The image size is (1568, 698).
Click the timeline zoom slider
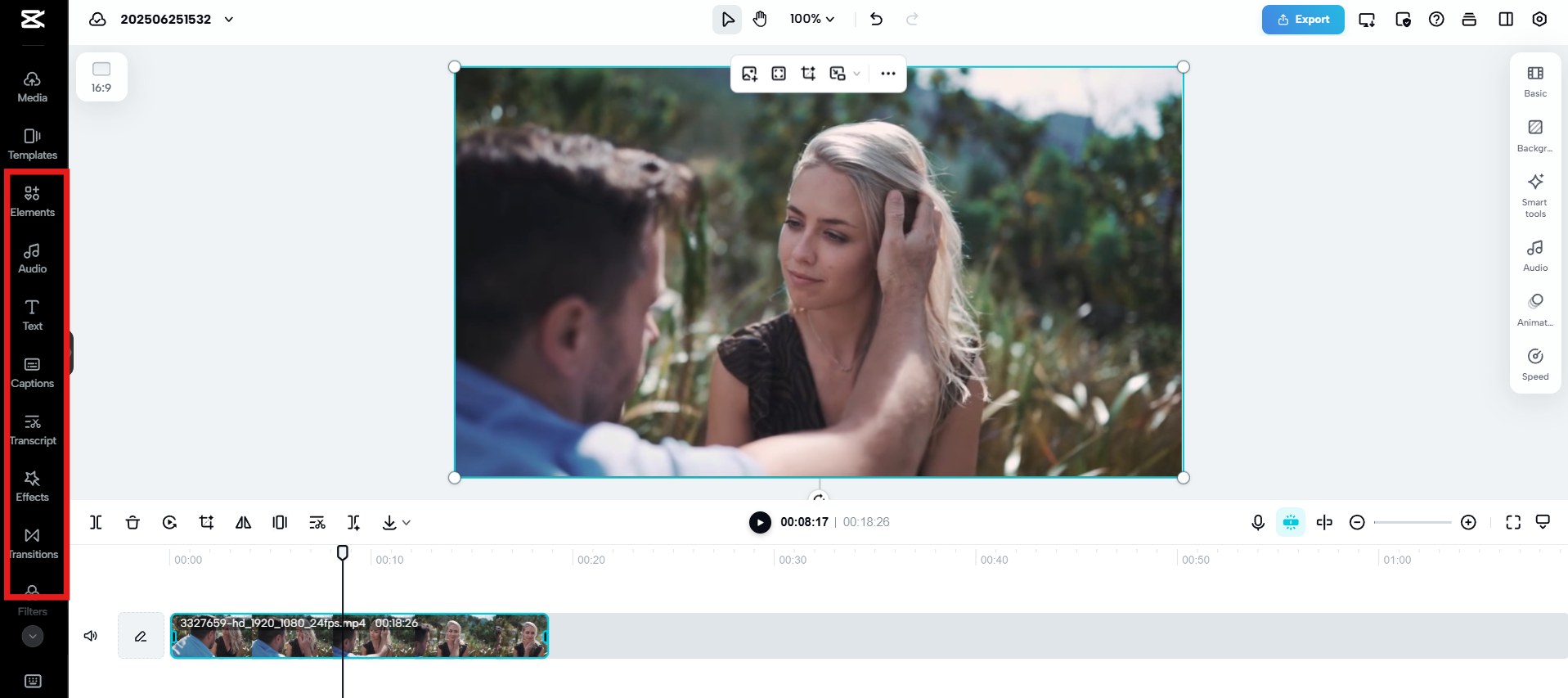[1412, 522]
